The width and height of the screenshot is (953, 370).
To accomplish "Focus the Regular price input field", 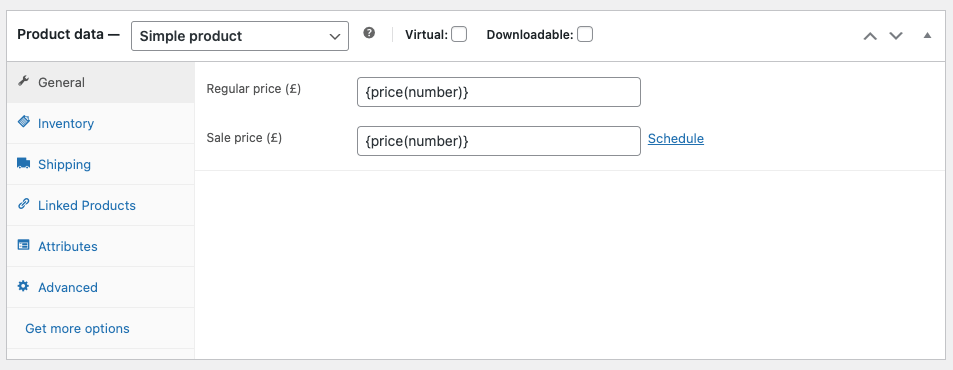I will 499,92.
